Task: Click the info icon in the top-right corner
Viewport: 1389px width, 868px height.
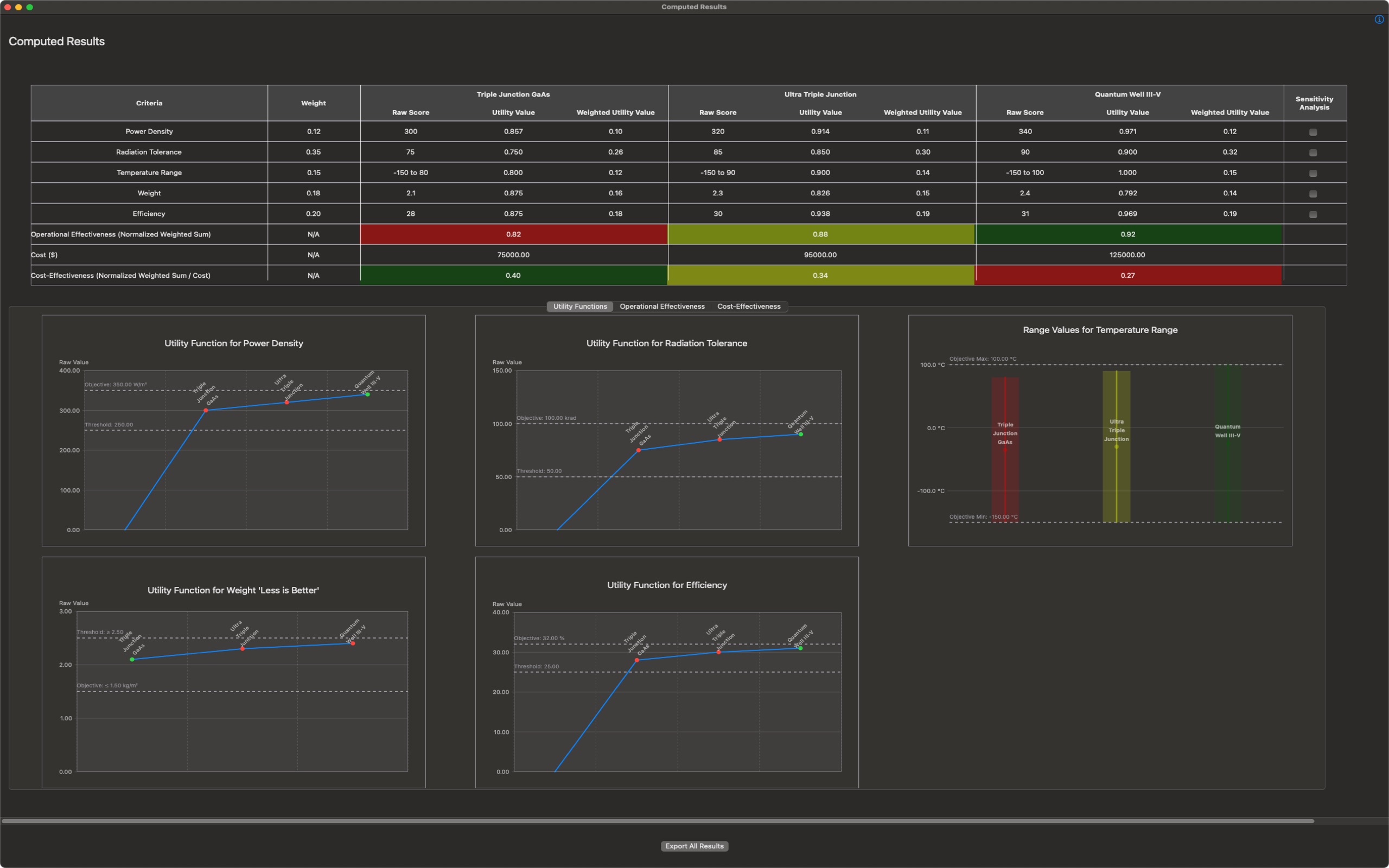Action: point(1379,19)
